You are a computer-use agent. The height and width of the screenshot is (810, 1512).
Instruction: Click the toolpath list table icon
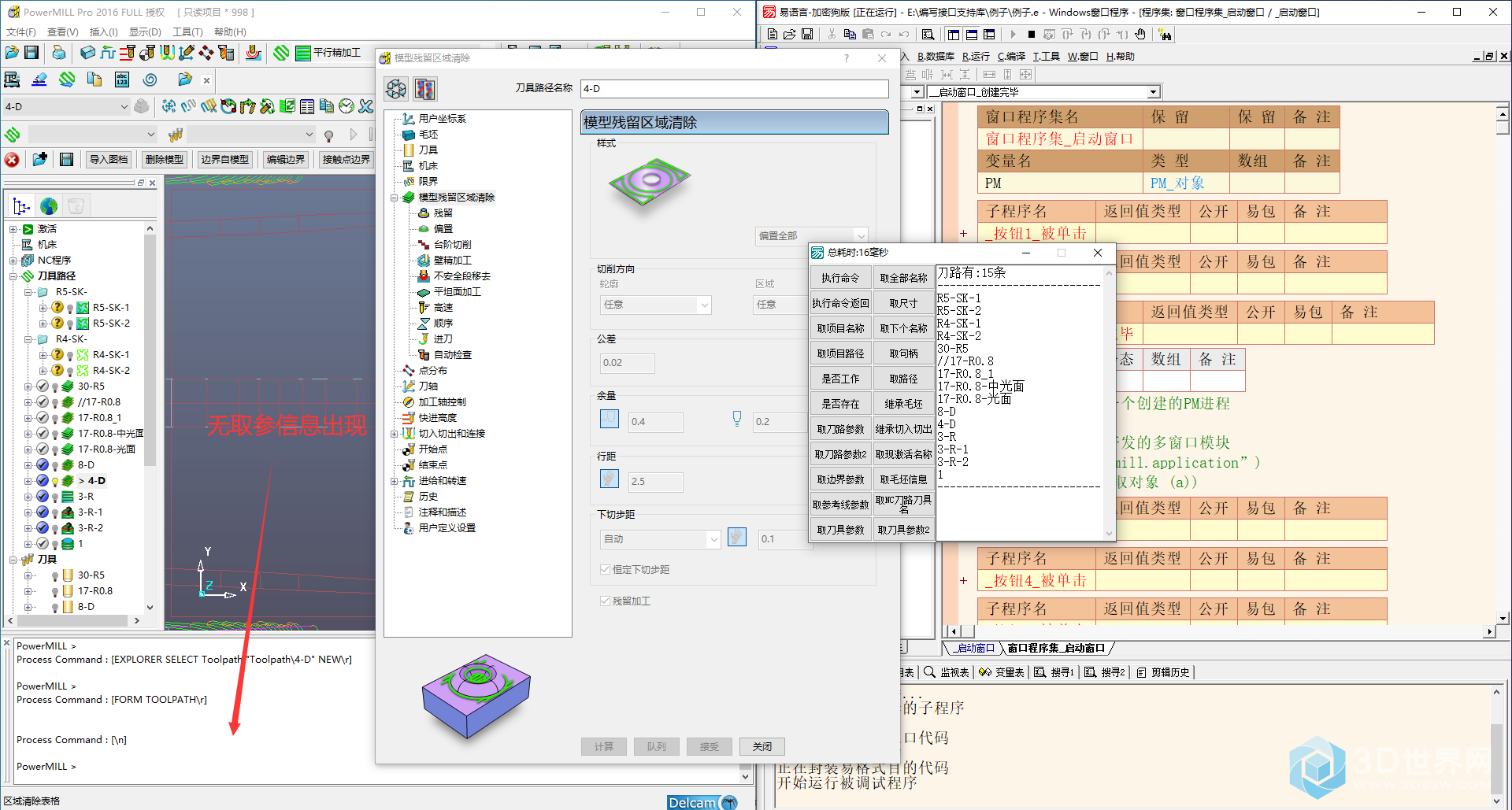(x=307, y=106)
